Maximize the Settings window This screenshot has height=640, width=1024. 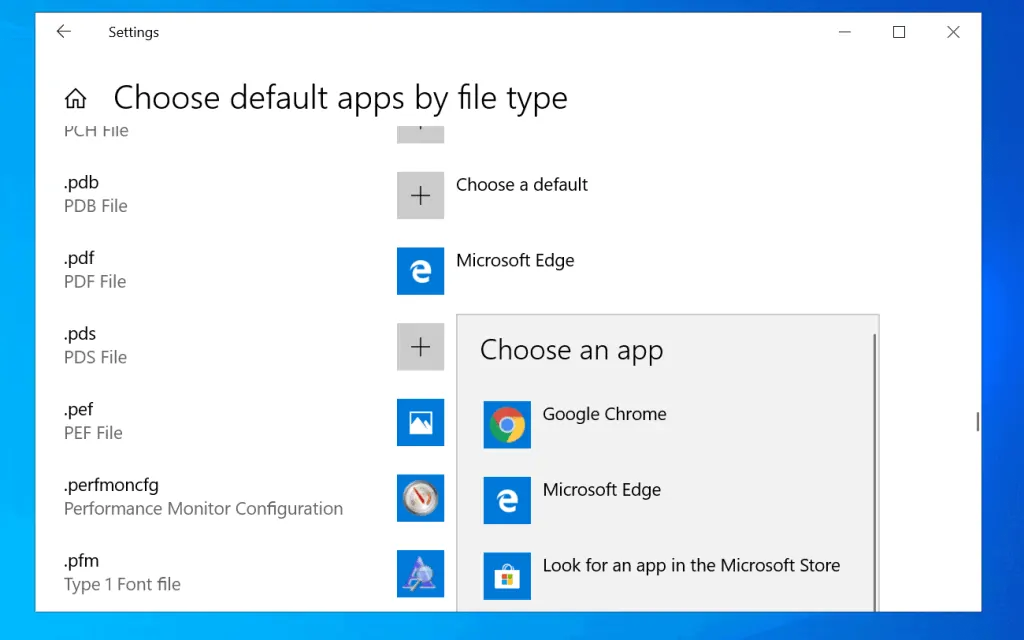(899, 32)
